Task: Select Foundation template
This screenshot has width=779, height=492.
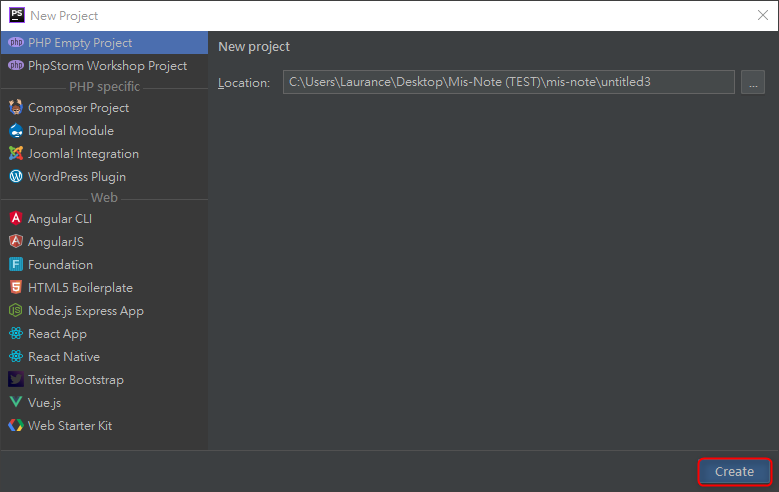Action: point(104,264)
